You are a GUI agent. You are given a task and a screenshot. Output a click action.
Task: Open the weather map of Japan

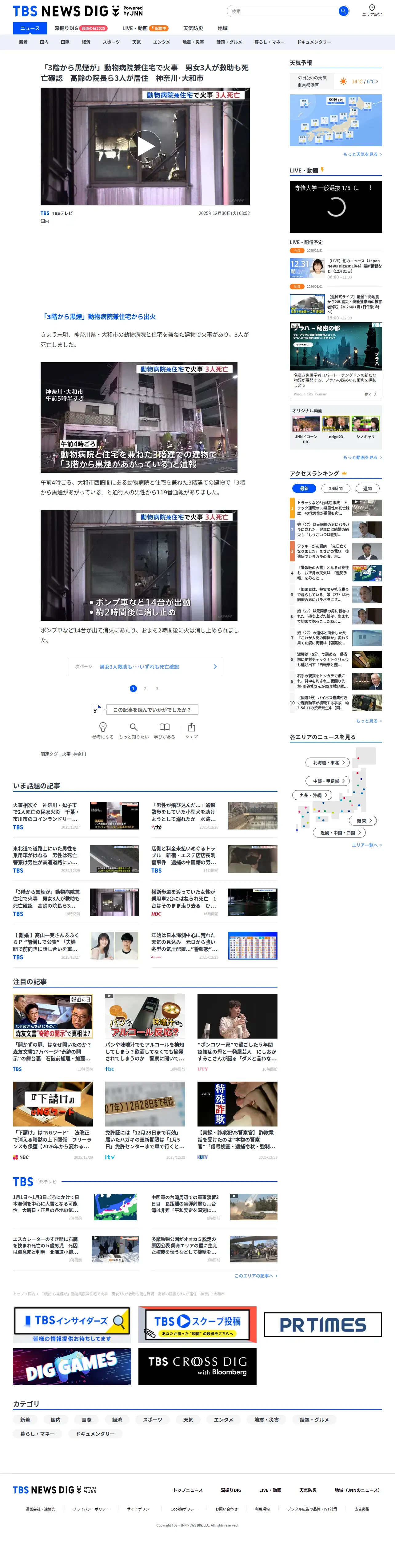[x=336, y=120]
